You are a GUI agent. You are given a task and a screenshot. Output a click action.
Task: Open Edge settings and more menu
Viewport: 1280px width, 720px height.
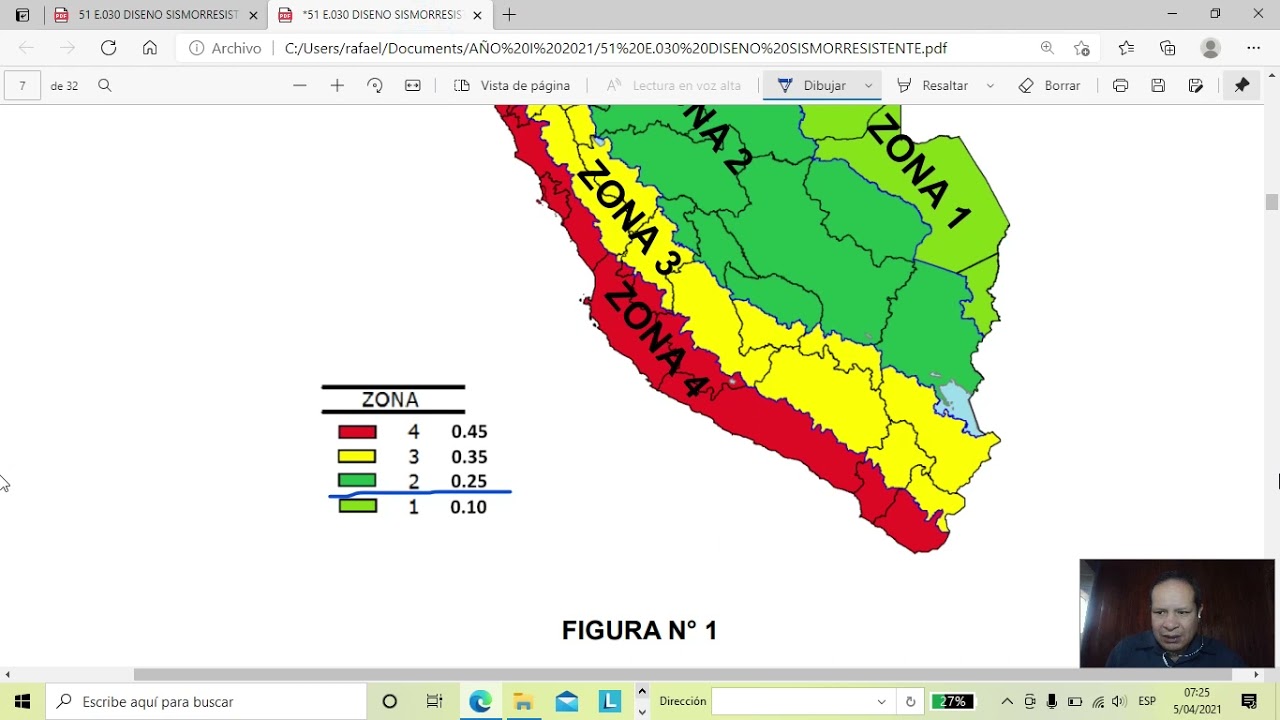(1253, 48)
